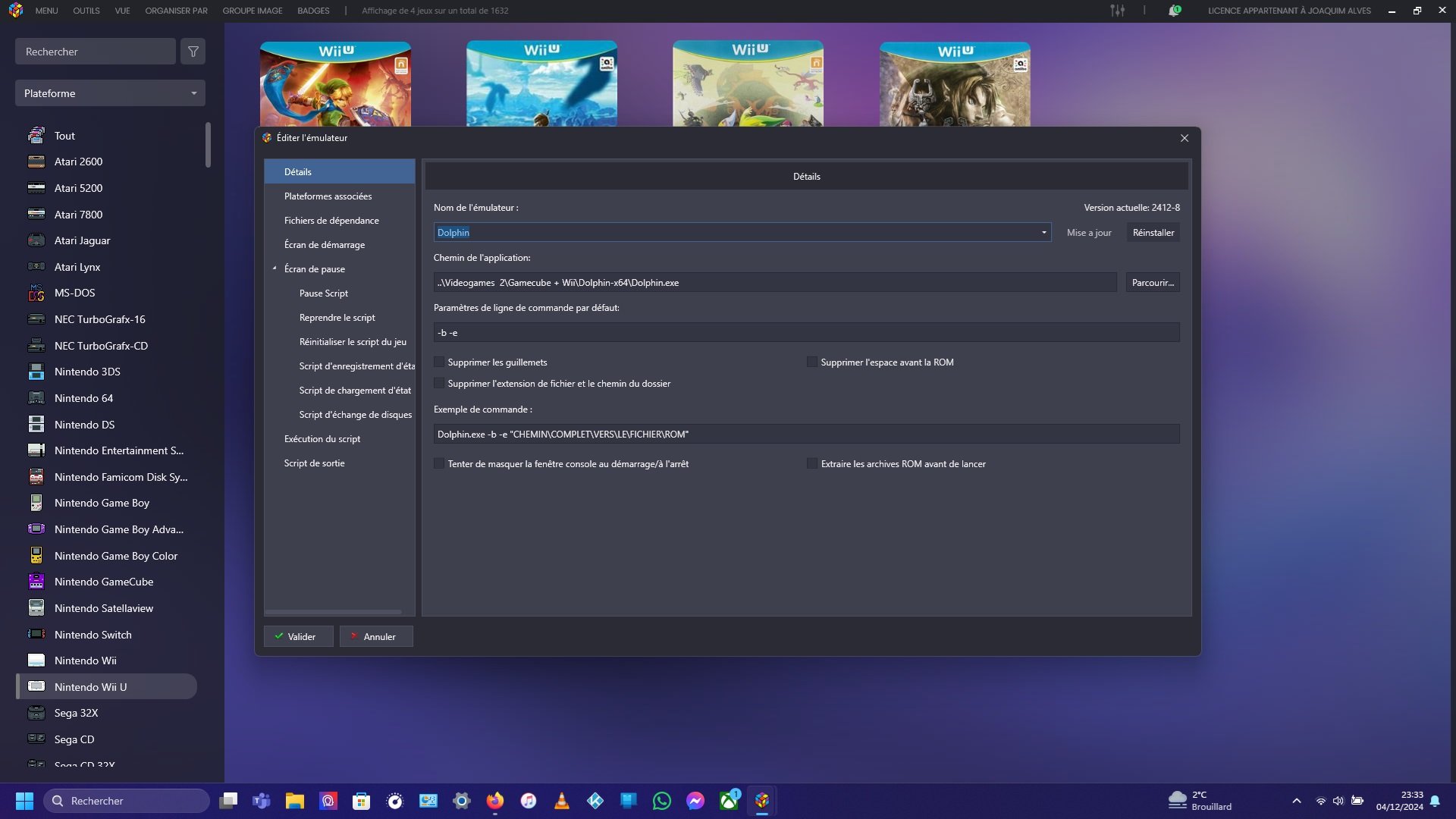Click the Chemin de l'application field

775,283
